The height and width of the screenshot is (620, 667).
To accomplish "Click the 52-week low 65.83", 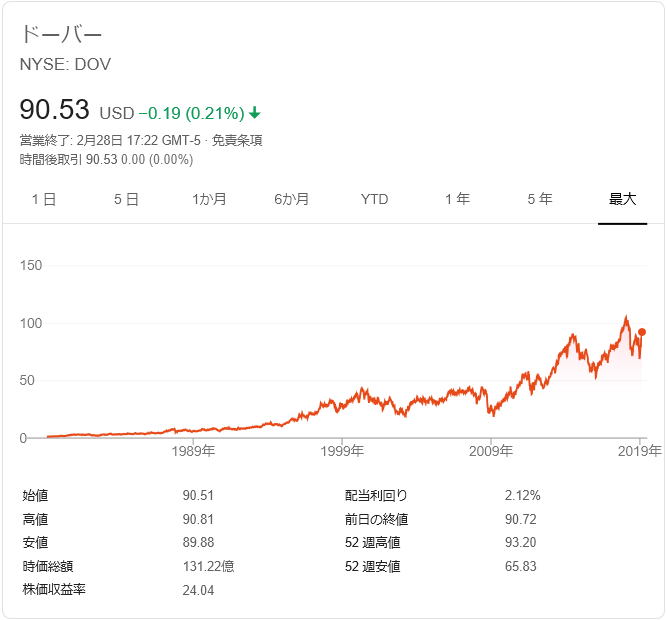I will (x=521, y=567).
